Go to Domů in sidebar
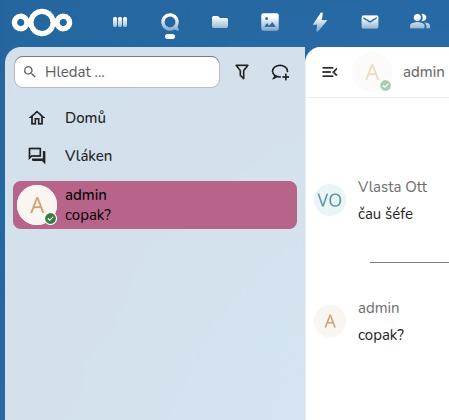The image size is (449, 420). click(85, 118)
